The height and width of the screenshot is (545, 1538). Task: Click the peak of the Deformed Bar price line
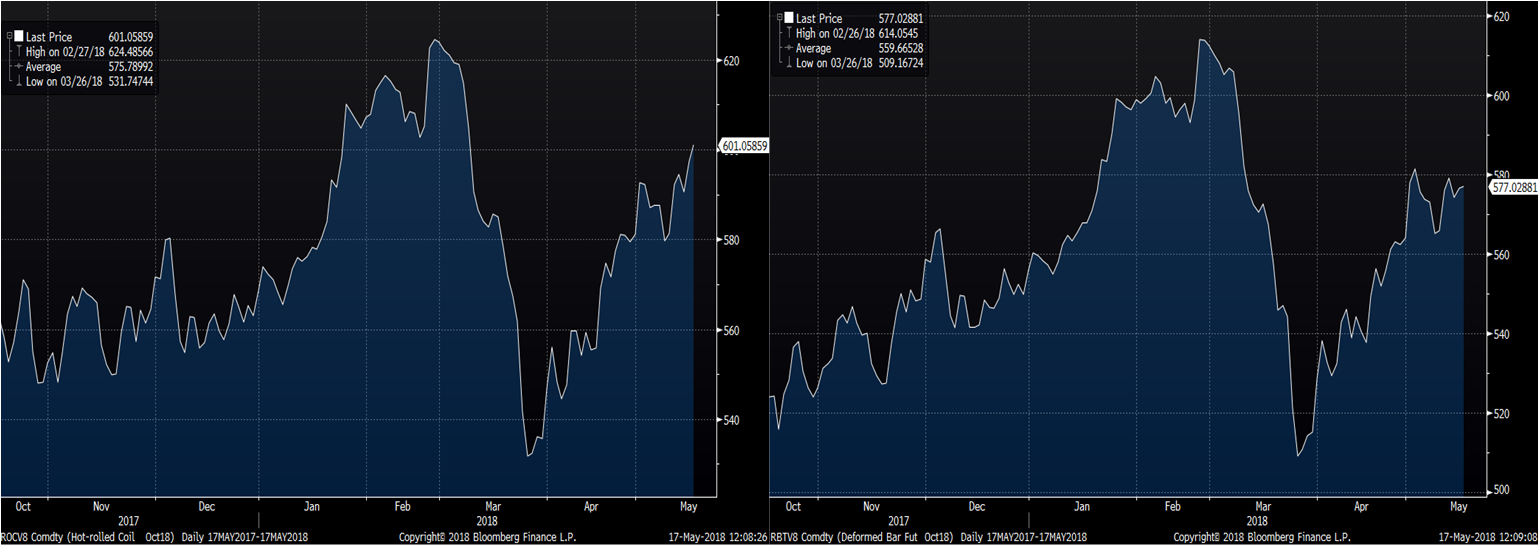coord(1200,40)
